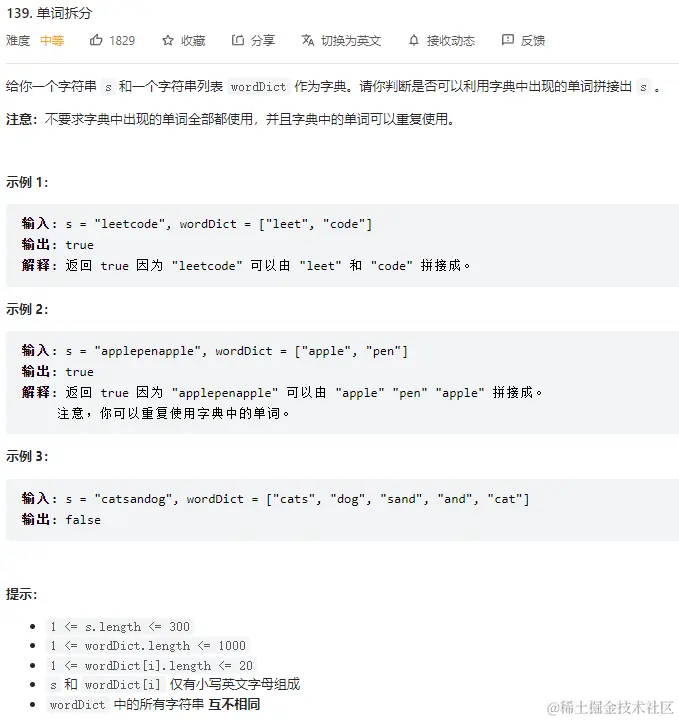Click the hint 仅有小写英文字母组成
Image resolution: width=679 pixels, height=721 pixels.
click(174, 685)
